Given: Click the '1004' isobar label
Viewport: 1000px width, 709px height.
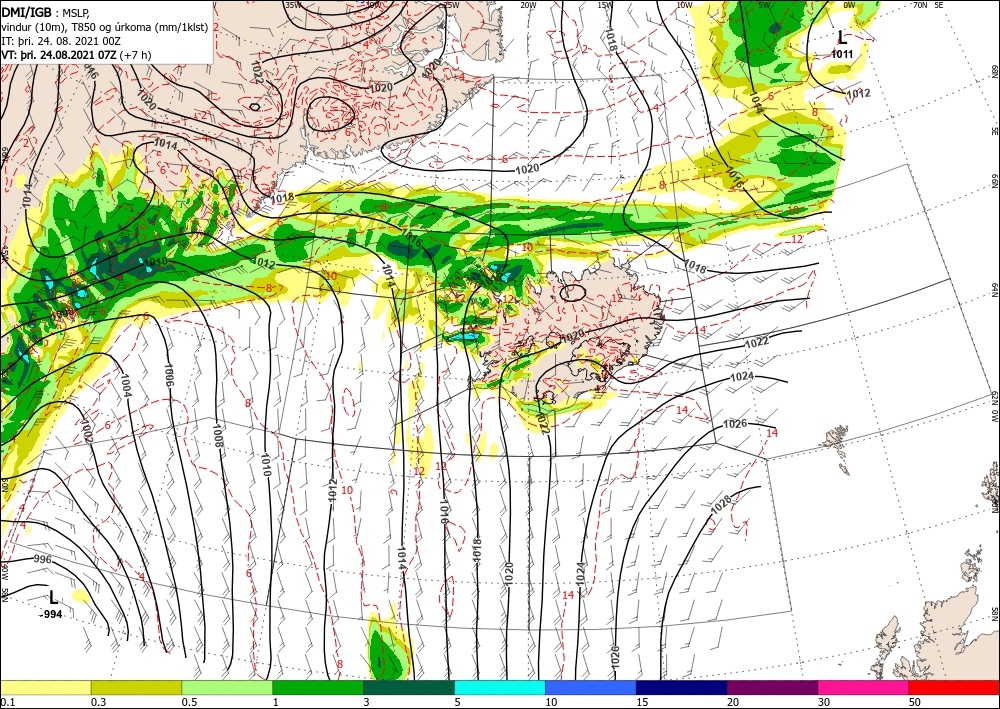Looking at the screenshot, I should (x=124, y=386).
